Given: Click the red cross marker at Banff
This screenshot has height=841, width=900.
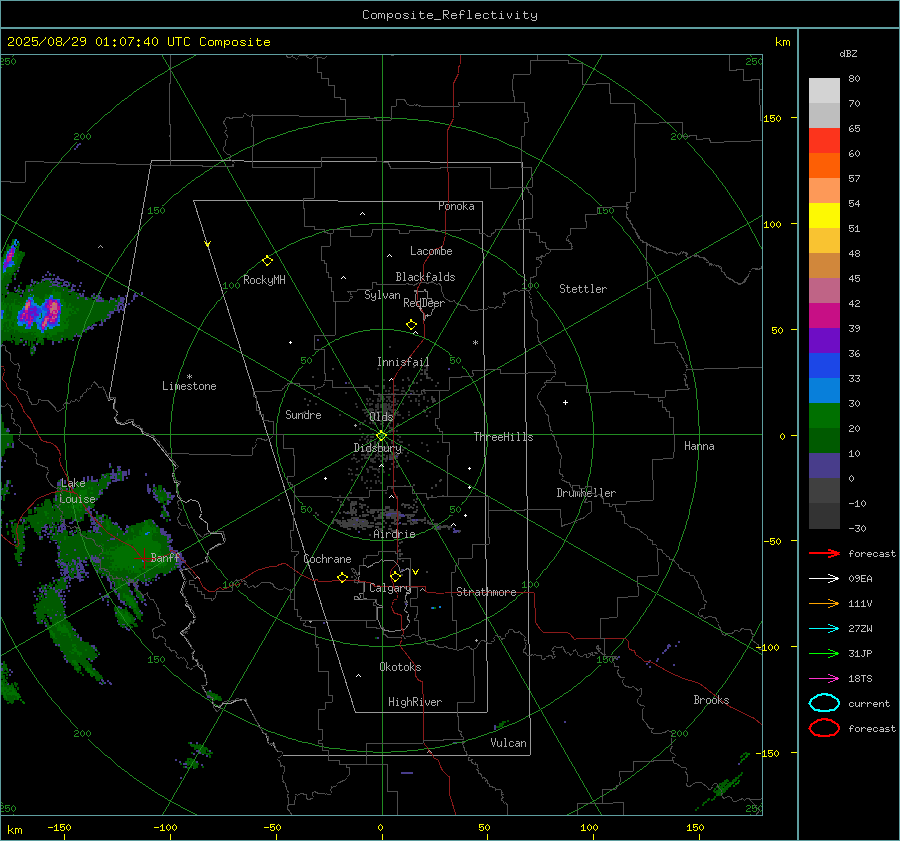Looking at the screenshot, I should pos(143,558).
